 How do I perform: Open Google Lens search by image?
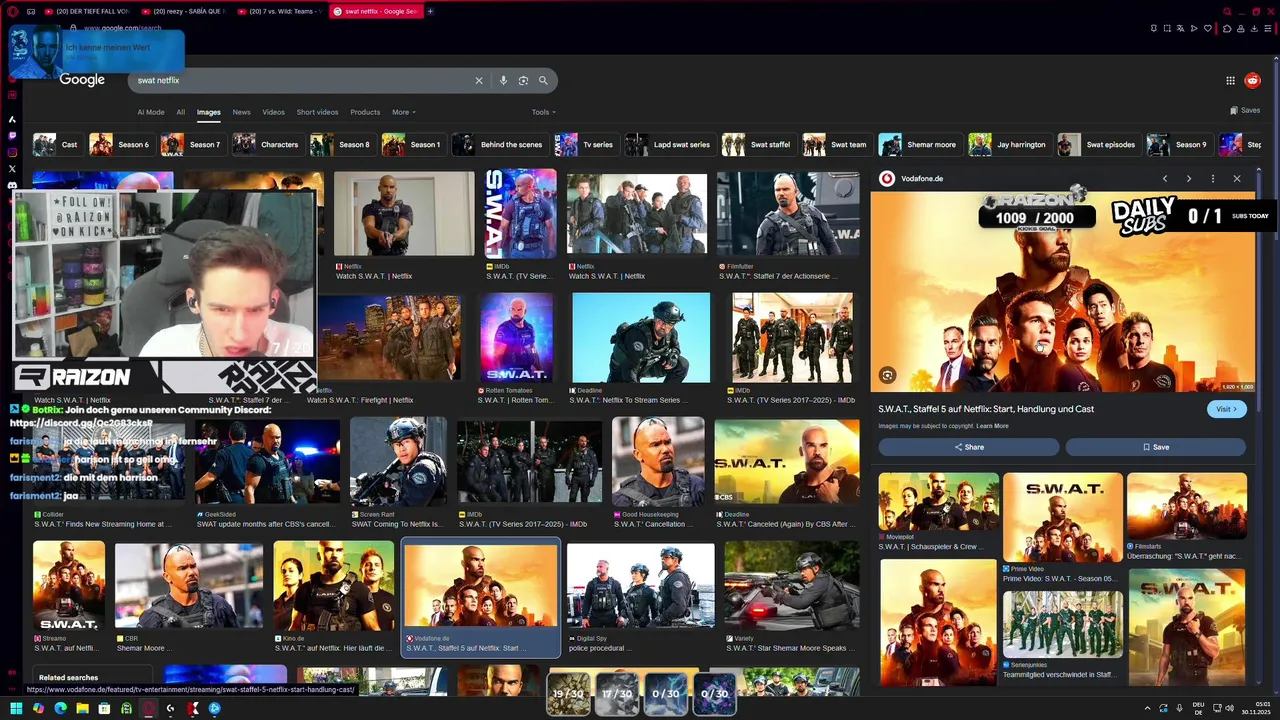click(523, 81)
